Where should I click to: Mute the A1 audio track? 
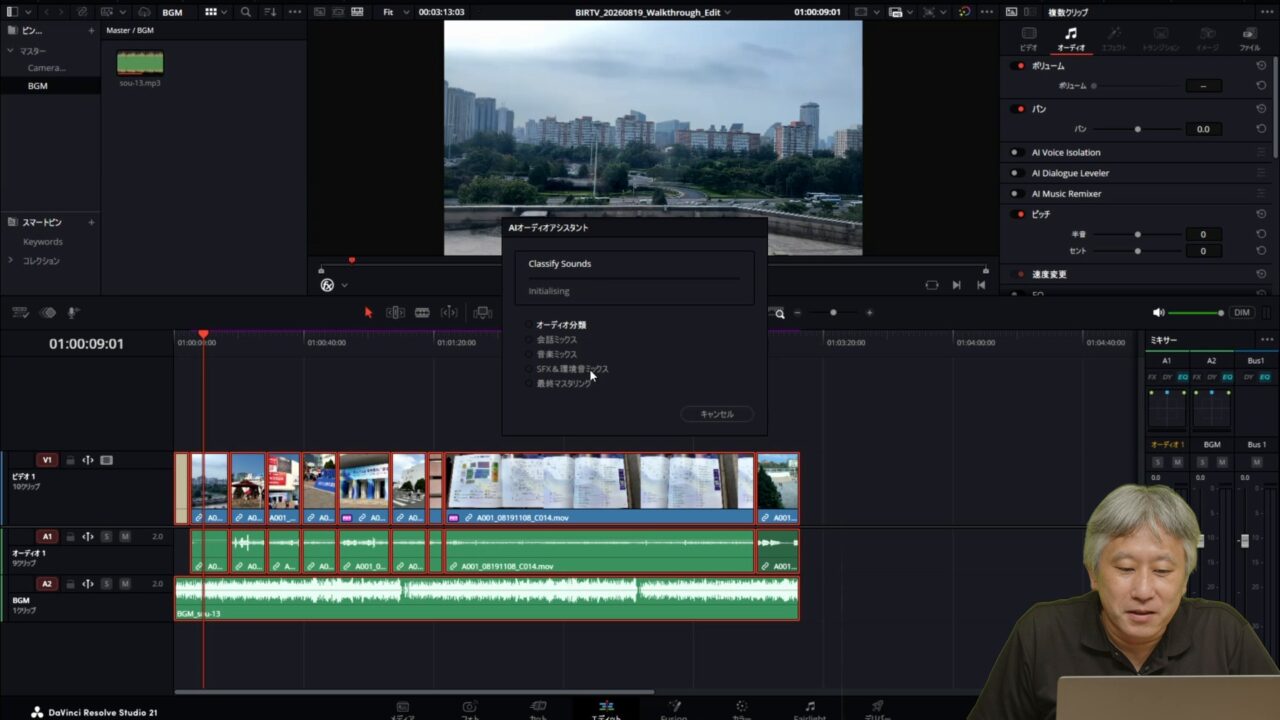pyautogui.click(x=125, y=537)
